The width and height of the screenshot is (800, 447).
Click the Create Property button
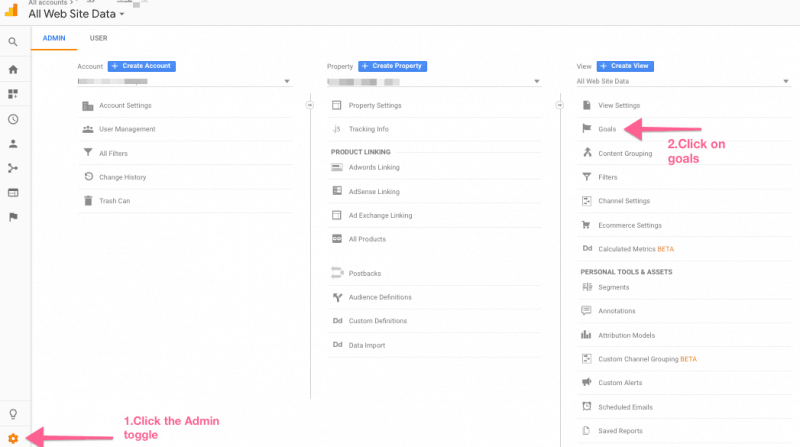(392, 66)
